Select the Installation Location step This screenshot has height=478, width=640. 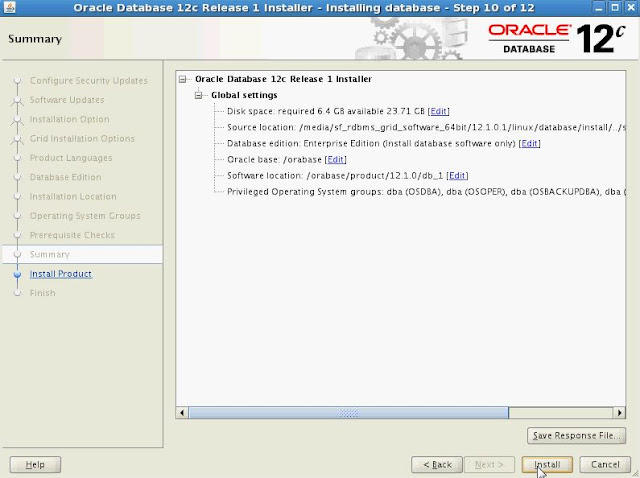(73, 197)
